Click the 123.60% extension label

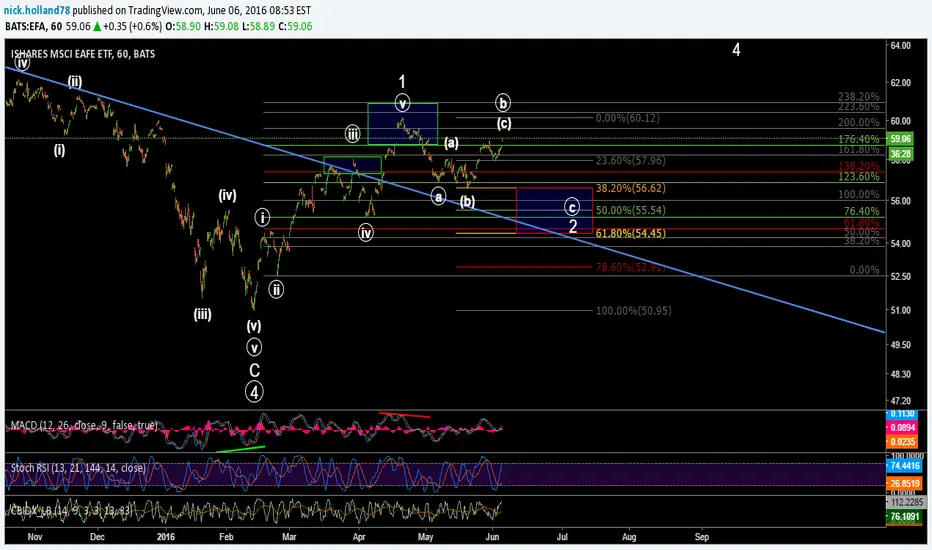coord(858,177)
